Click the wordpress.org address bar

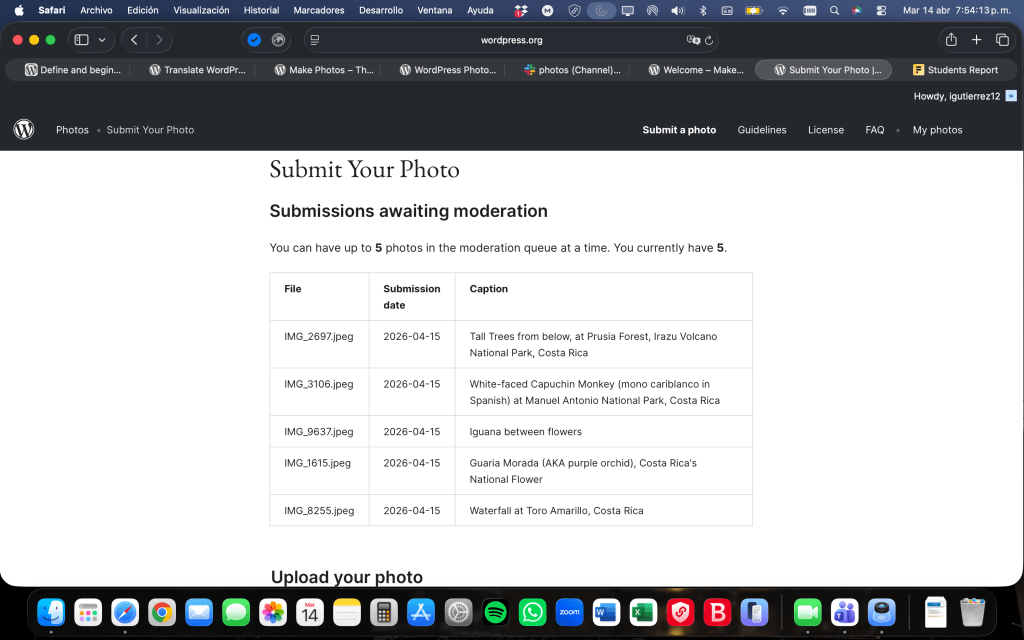[x=511, y=40]
